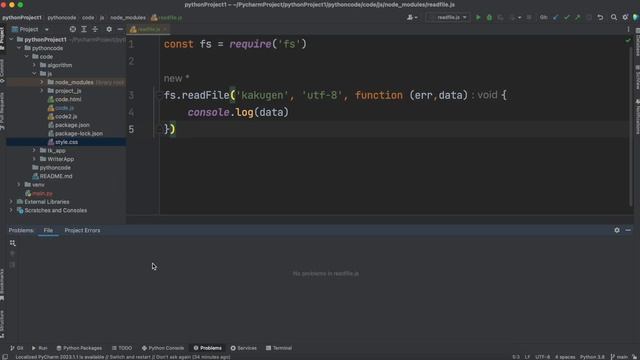Open code.html in the project tree
Viewport: 640px width, 360px height.
tap(68, 100)
